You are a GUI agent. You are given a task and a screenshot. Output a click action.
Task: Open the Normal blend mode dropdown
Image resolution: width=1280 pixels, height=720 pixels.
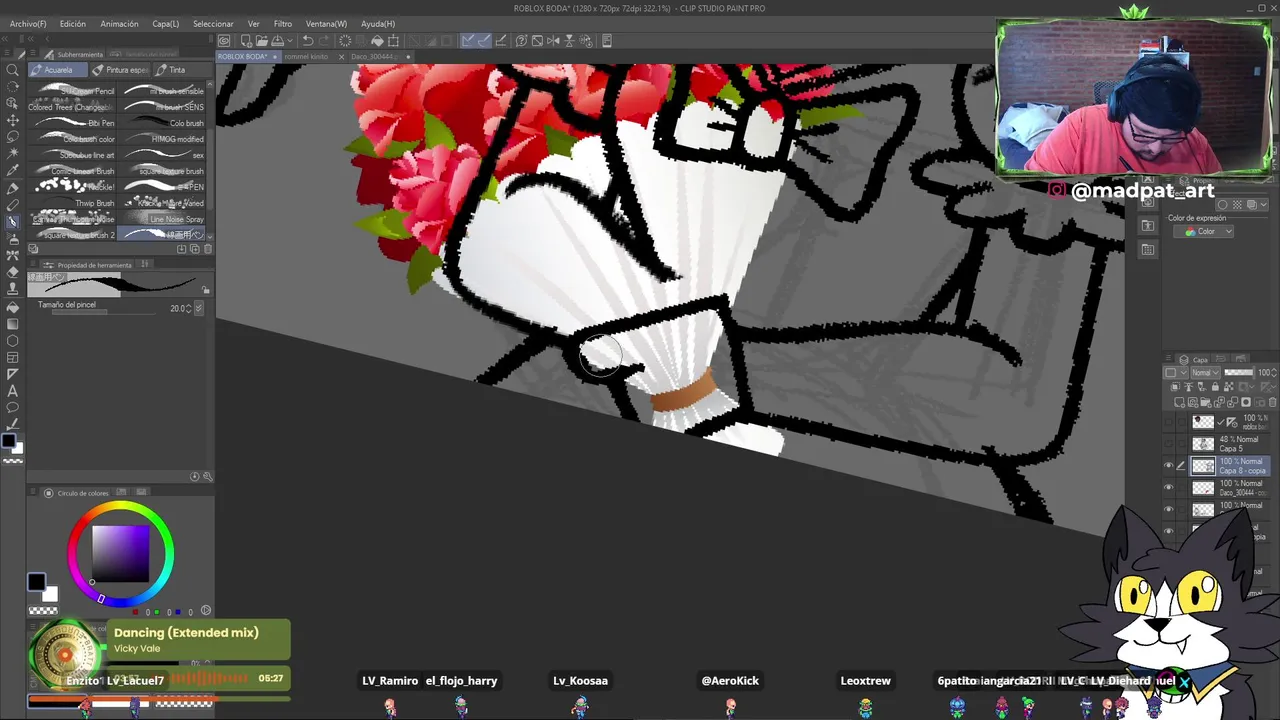tap(1205, 372)
